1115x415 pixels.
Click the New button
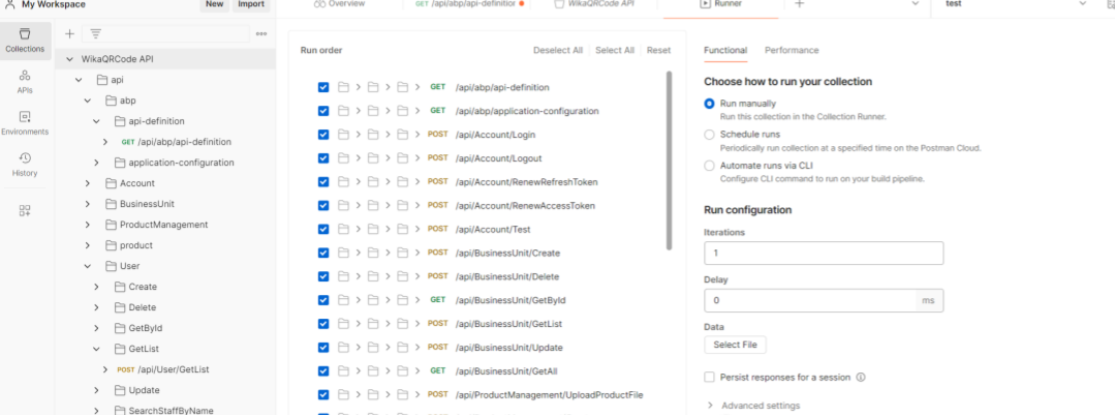click(x=215, y=5)
